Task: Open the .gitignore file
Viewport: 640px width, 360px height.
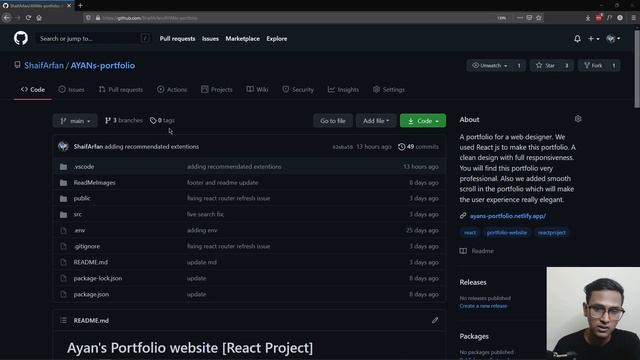Action: point(87,247)
